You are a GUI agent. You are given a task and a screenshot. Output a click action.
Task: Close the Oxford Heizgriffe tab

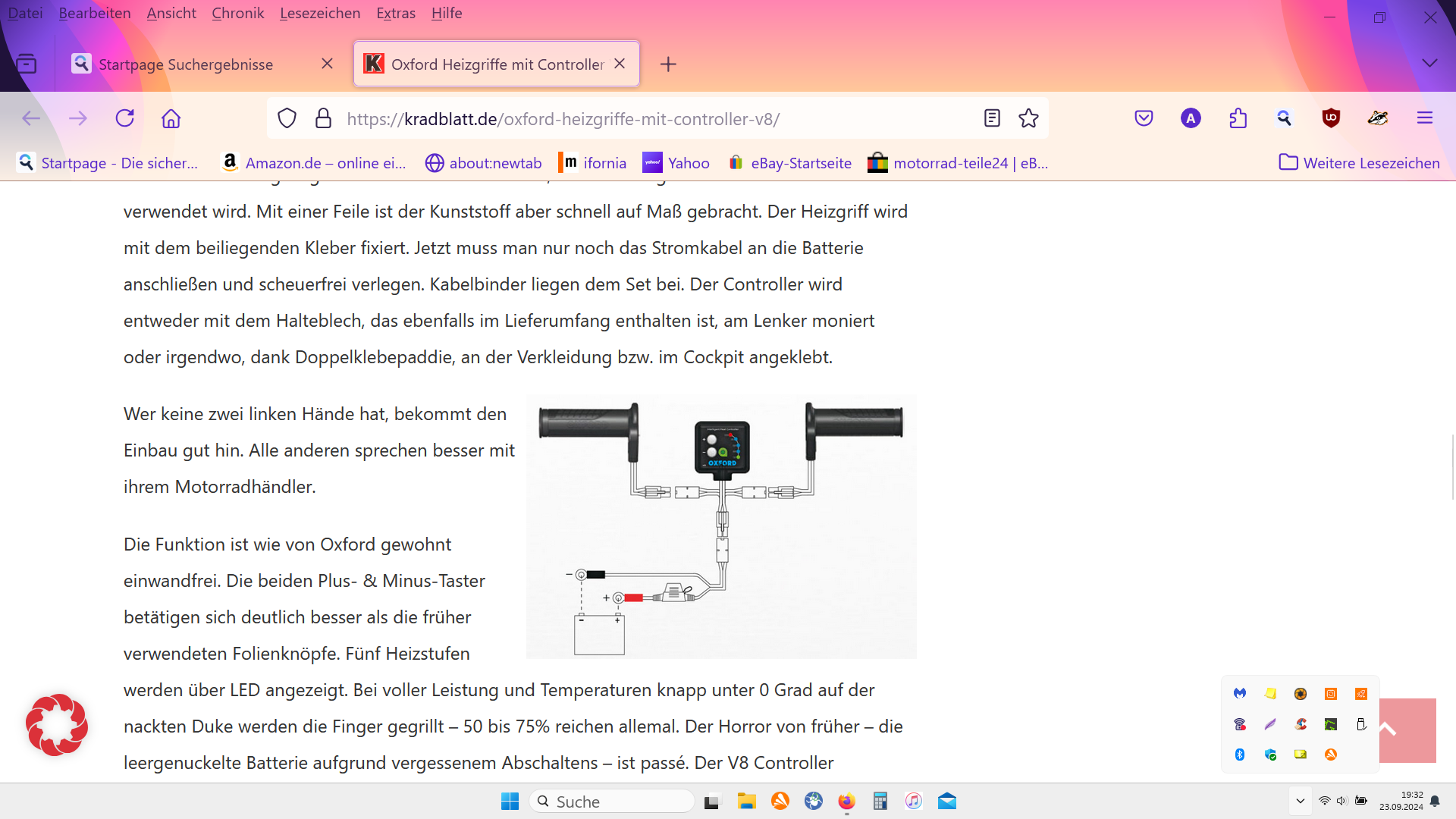(x=620, y=64)
